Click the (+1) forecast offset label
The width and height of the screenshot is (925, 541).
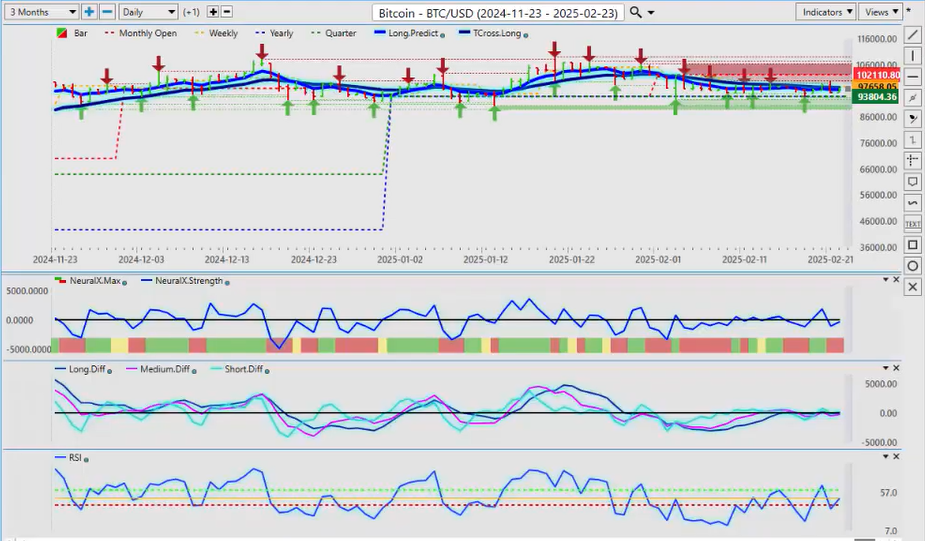tap(191, 12)
